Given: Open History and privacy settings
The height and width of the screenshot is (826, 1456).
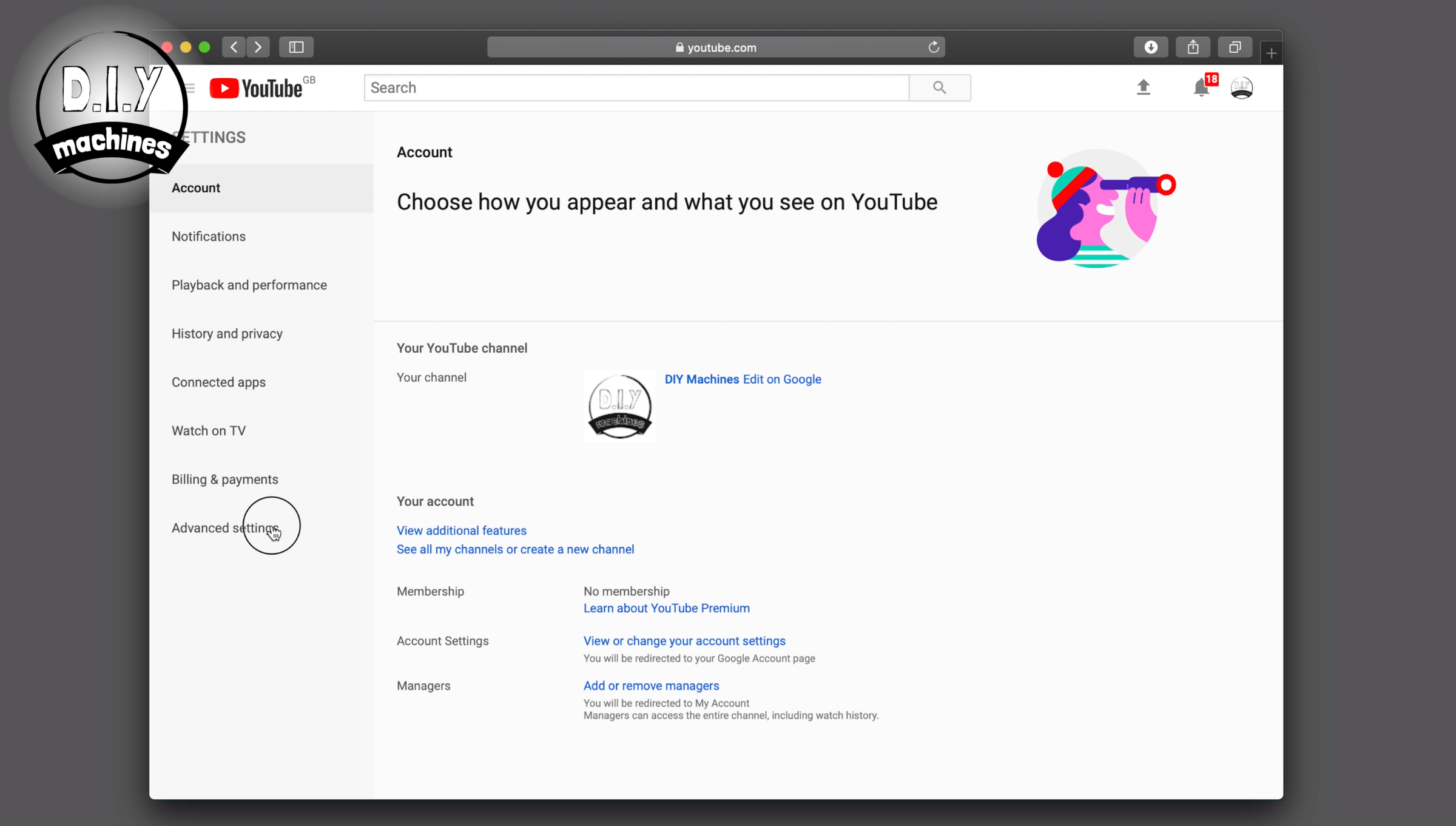Looking at the screenshot, I should [227, 333].
